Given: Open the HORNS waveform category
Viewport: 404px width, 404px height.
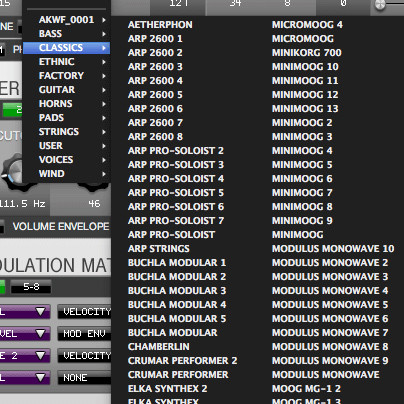Looking at the screenshot, I should coord(66,104).
